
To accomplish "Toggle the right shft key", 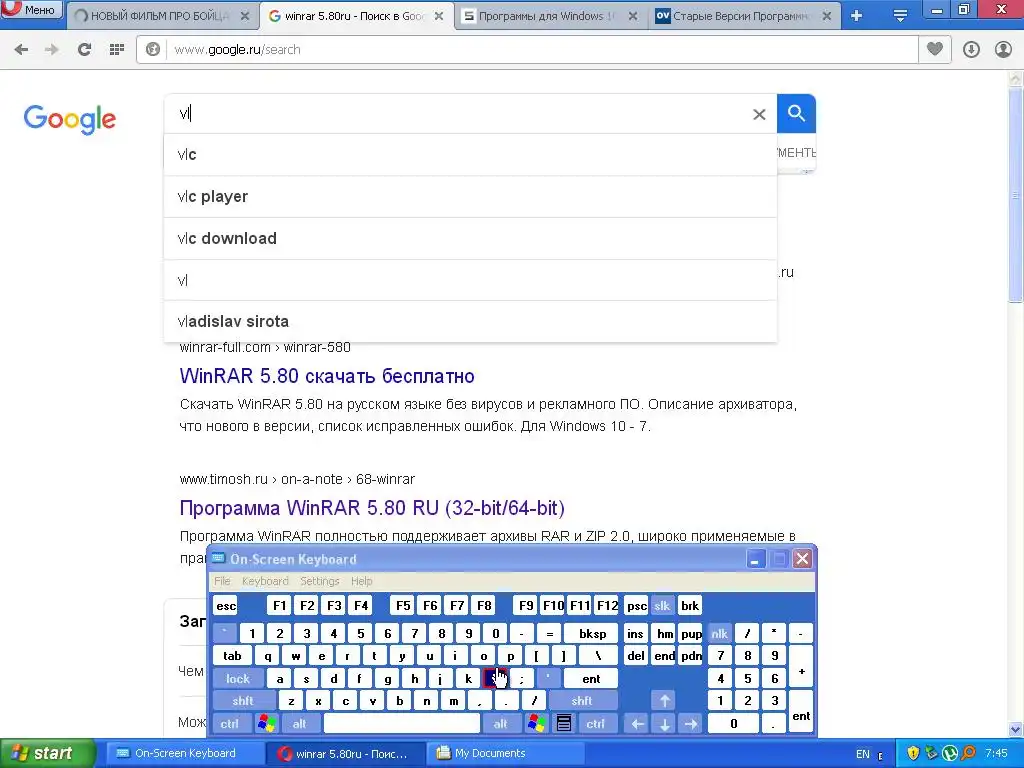I will pos(582,701).
